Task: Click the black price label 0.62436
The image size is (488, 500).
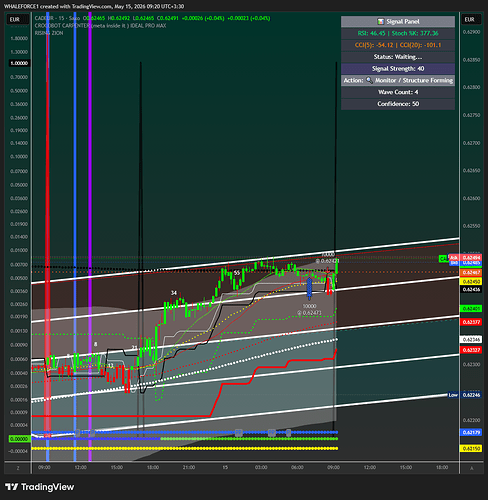Action: click(x=470, y=289)
